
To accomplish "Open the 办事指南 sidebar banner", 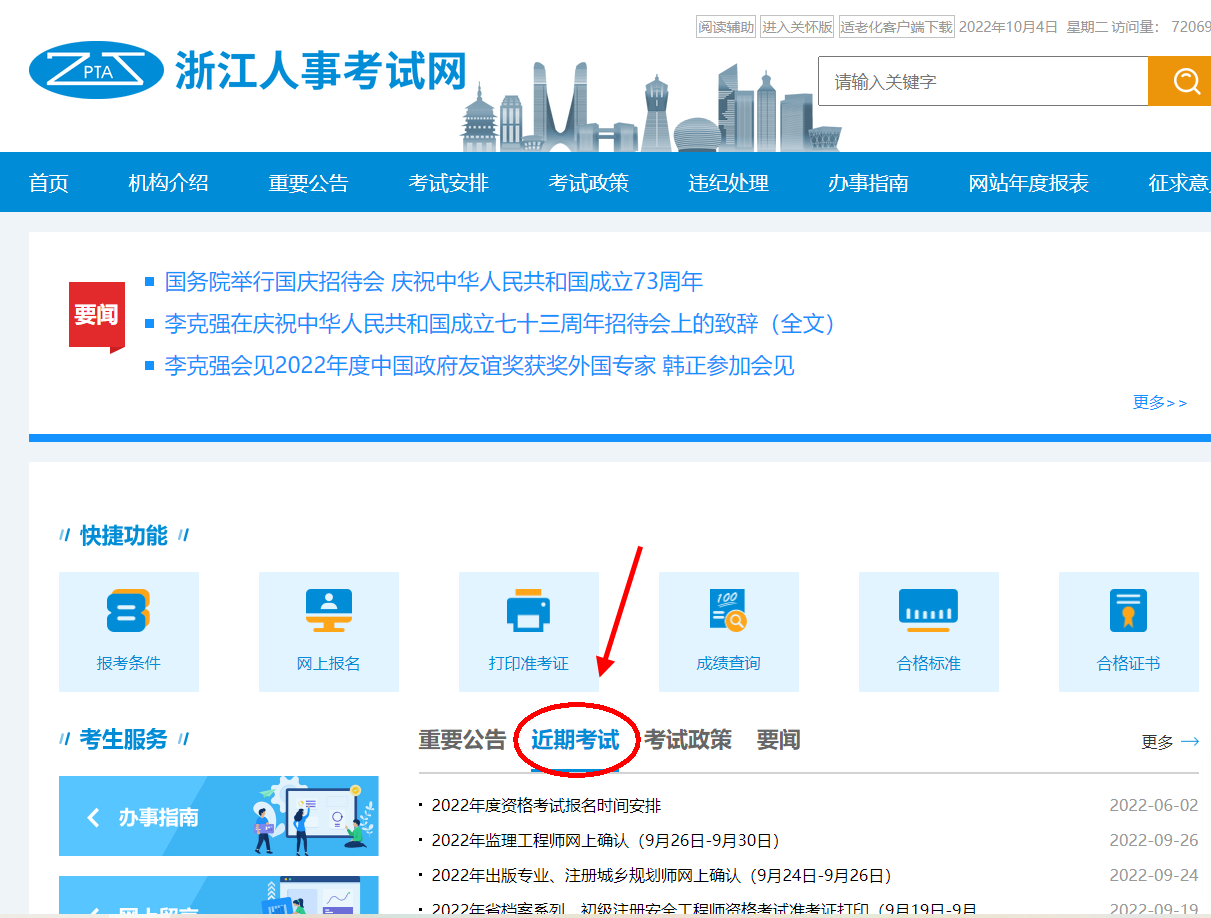I will pos(218,816).
